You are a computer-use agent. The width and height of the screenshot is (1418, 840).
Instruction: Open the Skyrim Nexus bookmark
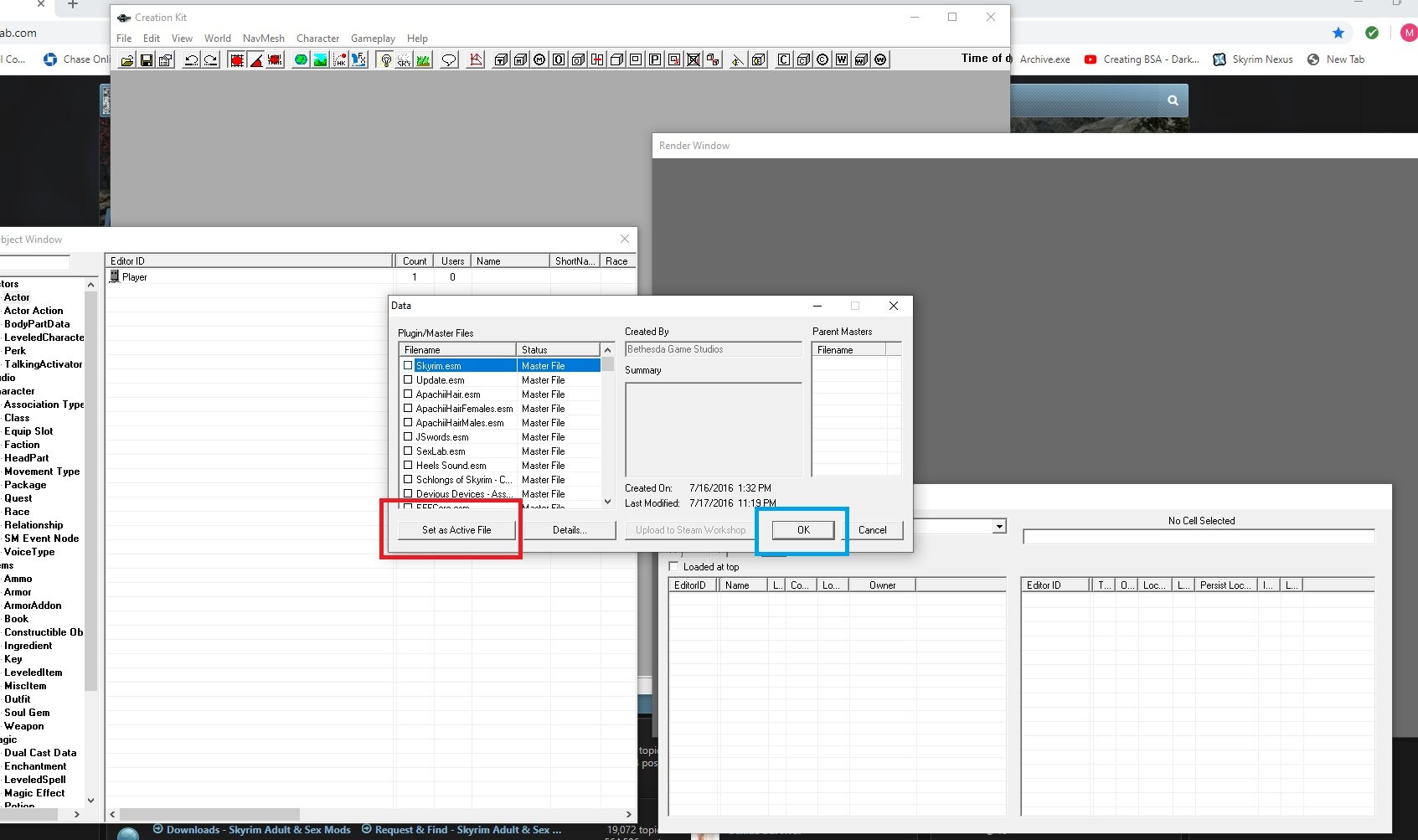(1253, 59)
